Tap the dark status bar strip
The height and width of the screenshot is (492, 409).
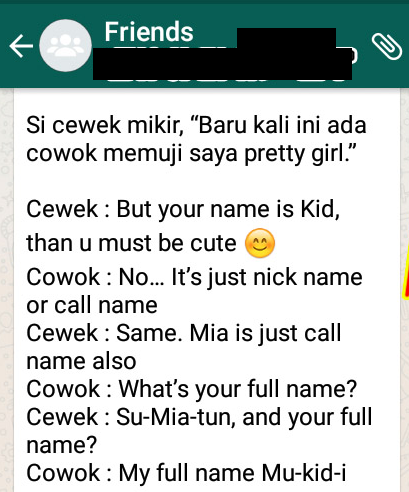(204, 2)
